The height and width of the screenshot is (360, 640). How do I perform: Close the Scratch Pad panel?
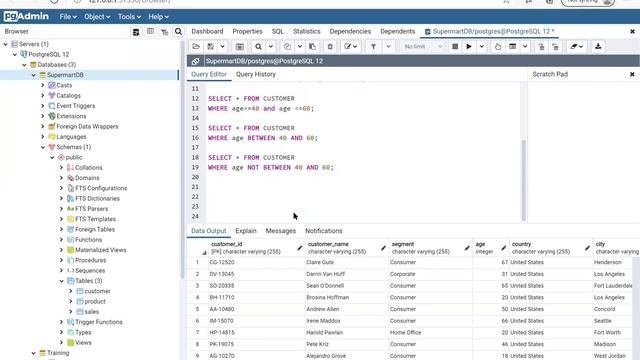[632, 74]
